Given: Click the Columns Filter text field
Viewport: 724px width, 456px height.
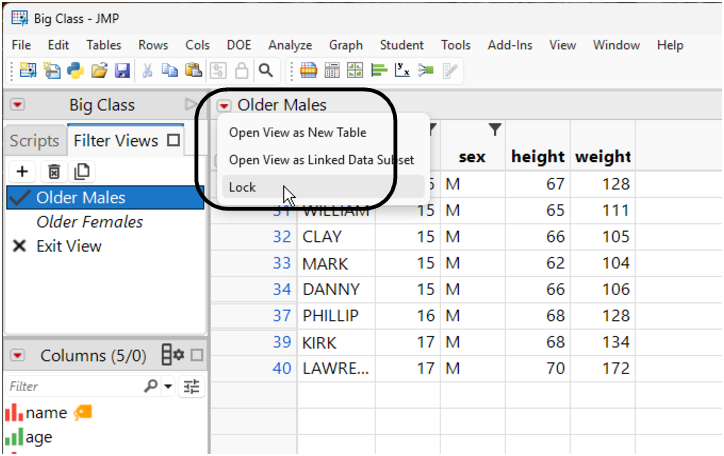Looking at the screenshot, I should 70,386.
